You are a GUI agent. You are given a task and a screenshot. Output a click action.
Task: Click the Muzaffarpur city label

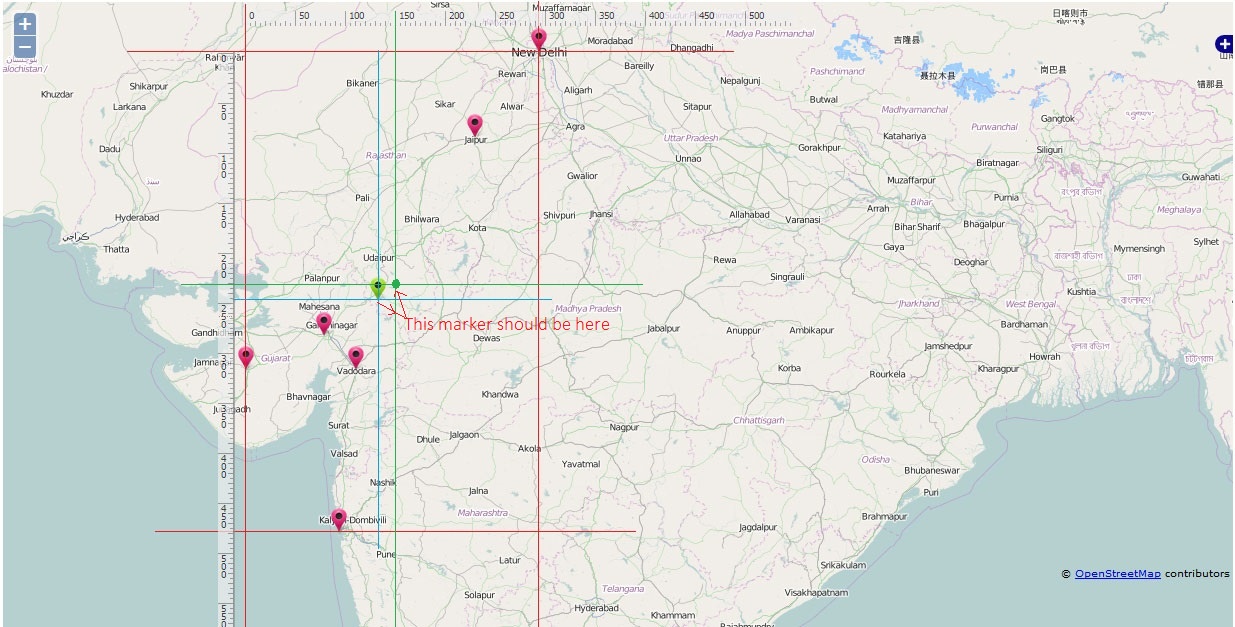pos(911,180)
